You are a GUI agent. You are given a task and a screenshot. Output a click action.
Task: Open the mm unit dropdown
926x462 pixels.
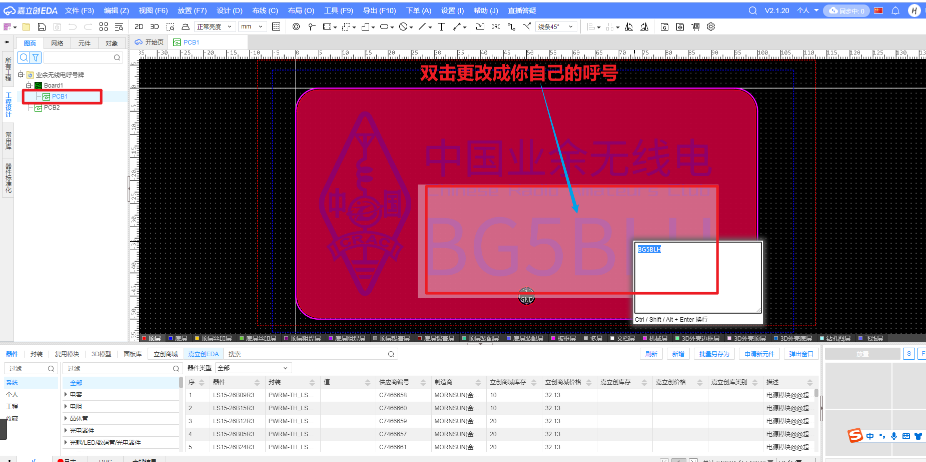[253, 27]
